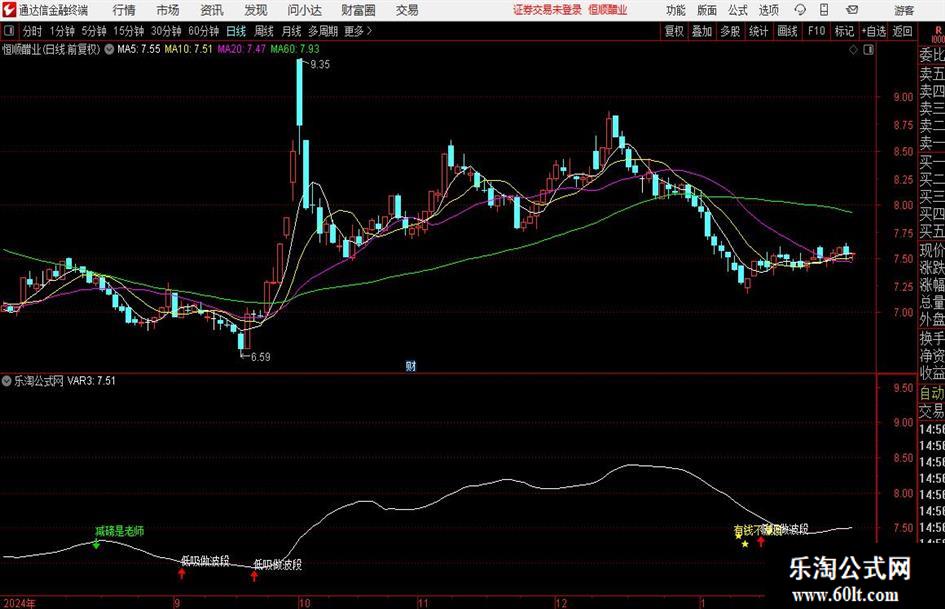Click the 减磅是老师 signal label
Viewport: 945px width, 609px height.
point(120,531)
